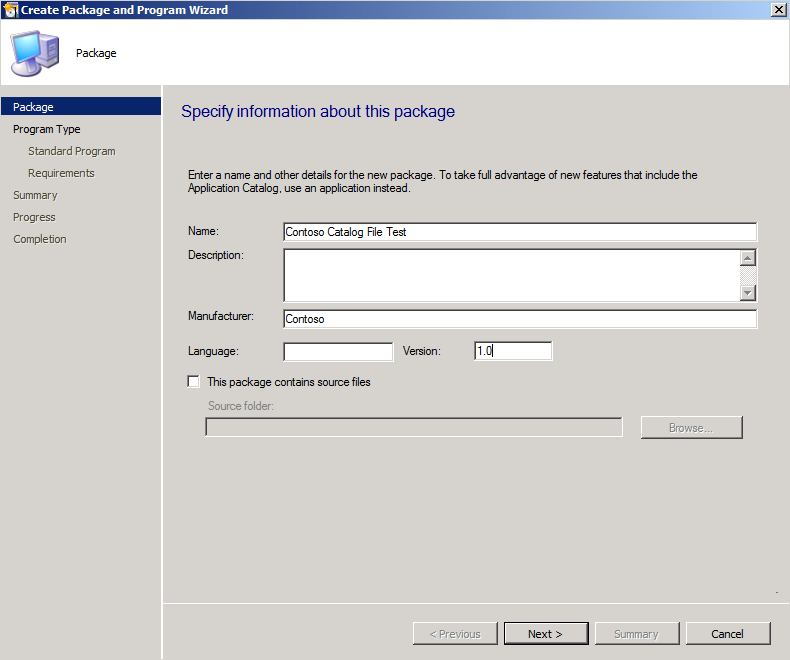790x660 pixels.
Task: Cancel the package wizard
Action: (727, 634)
